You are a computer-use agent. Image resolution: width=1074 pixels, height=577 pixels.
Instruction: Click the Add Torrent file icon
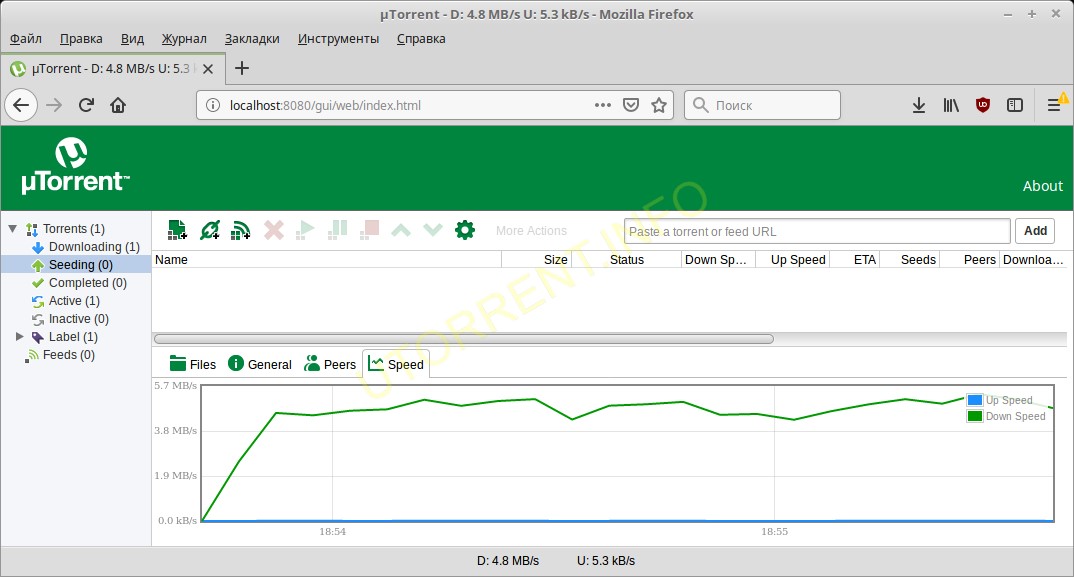pyautogui.click(x=177, y=230)
